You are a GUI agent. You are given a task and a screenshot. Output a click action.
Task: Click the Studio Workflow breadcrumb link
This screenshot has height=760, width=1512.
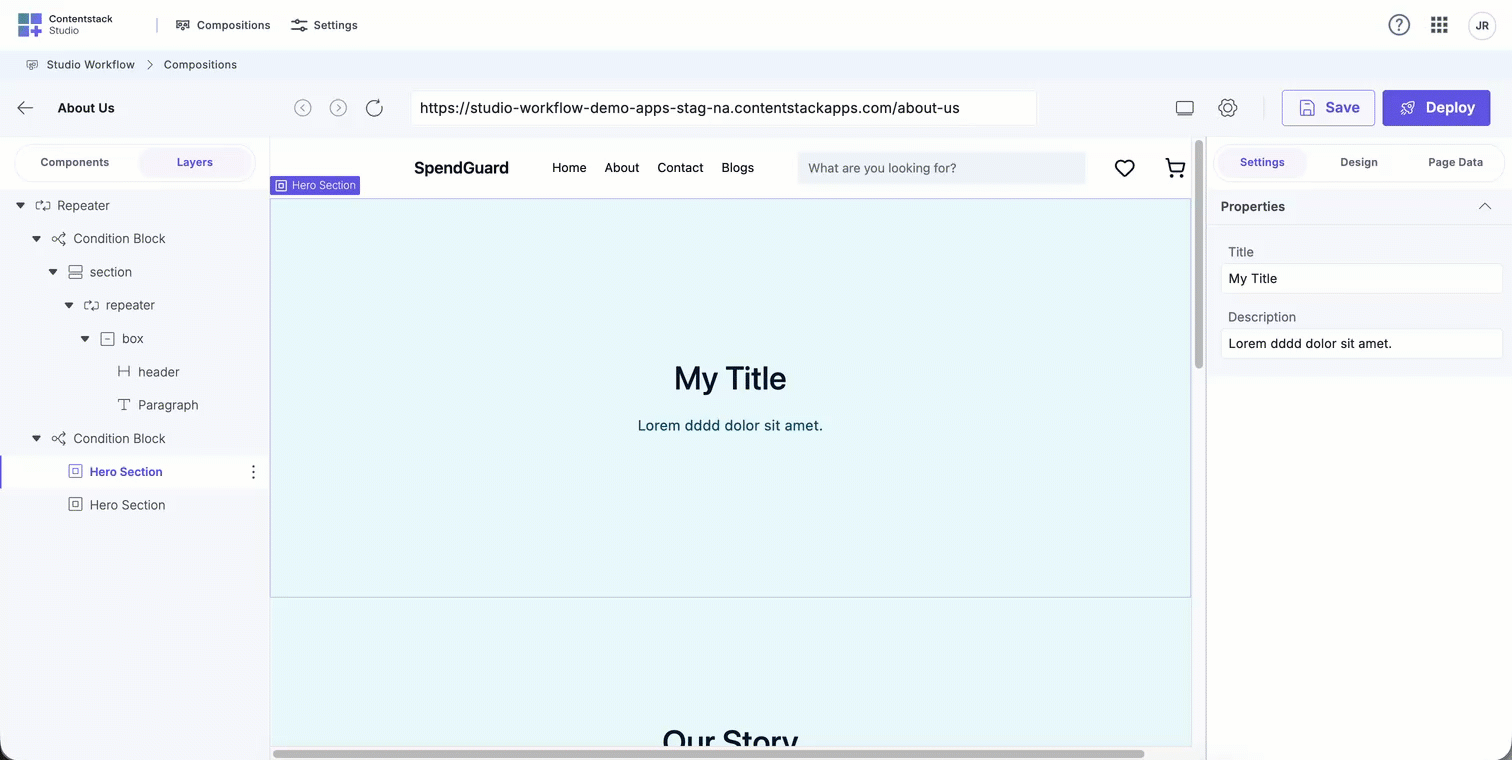pos(89,64)
